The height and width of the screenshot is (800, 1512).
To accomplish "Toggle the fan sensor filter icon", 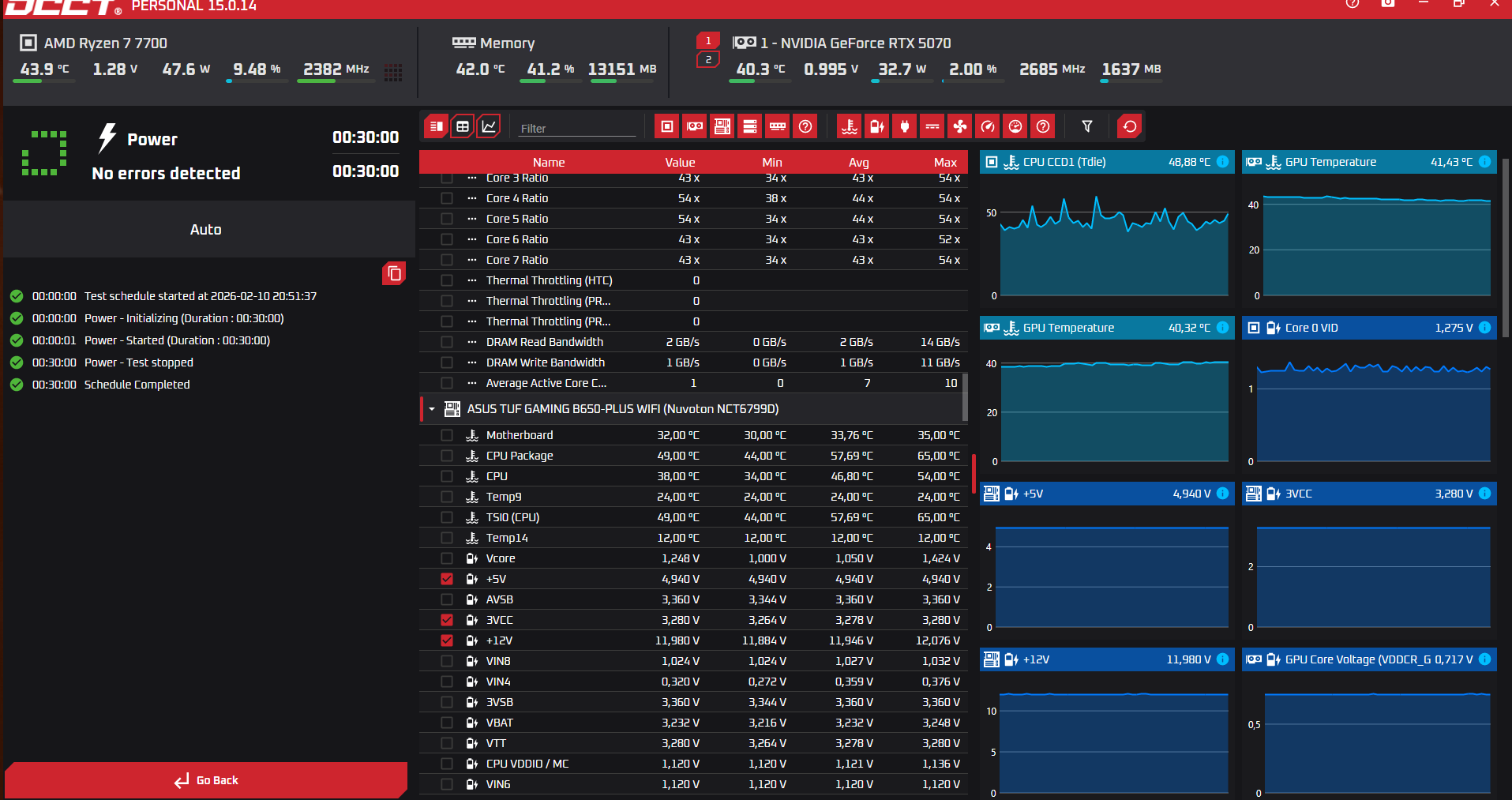I will click(960, 126).
